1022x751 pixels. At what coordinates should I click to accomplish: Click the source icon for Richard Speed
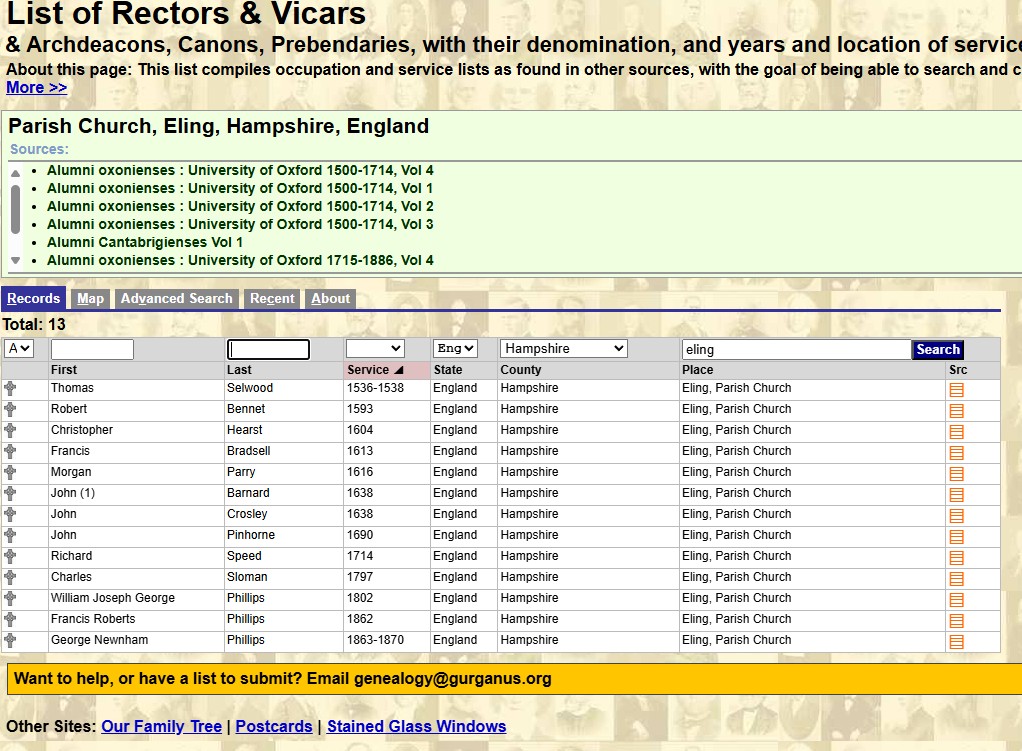click(956, 557)
